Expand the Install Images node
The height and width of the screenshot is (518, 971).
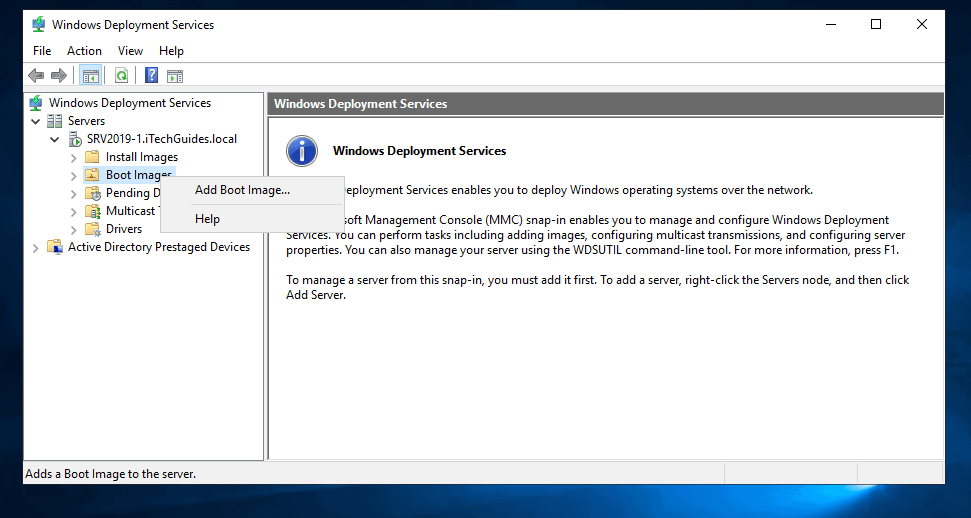[73, 157]
